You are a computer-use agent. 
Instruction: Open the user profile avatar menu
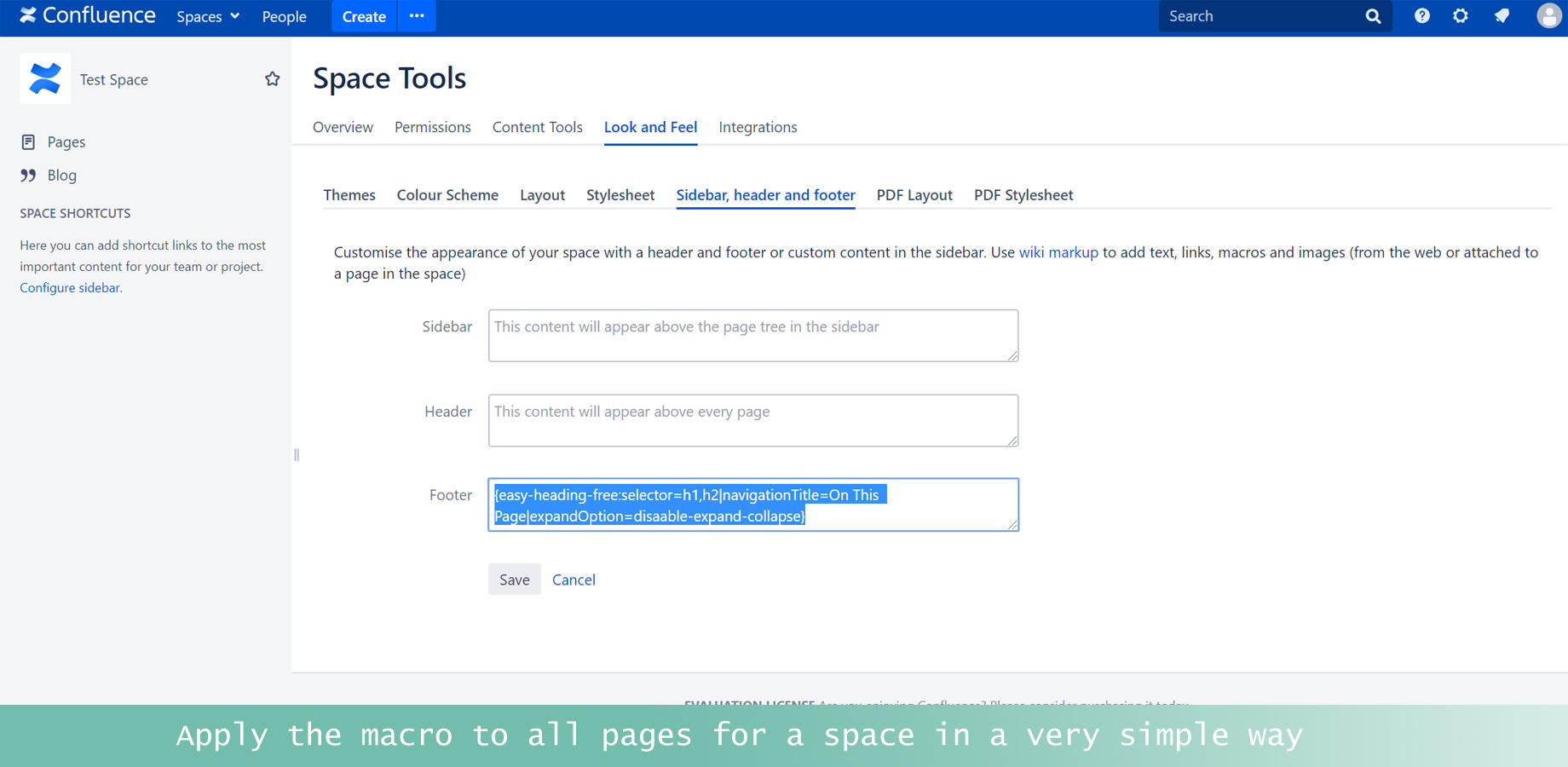pos(1548,16)
